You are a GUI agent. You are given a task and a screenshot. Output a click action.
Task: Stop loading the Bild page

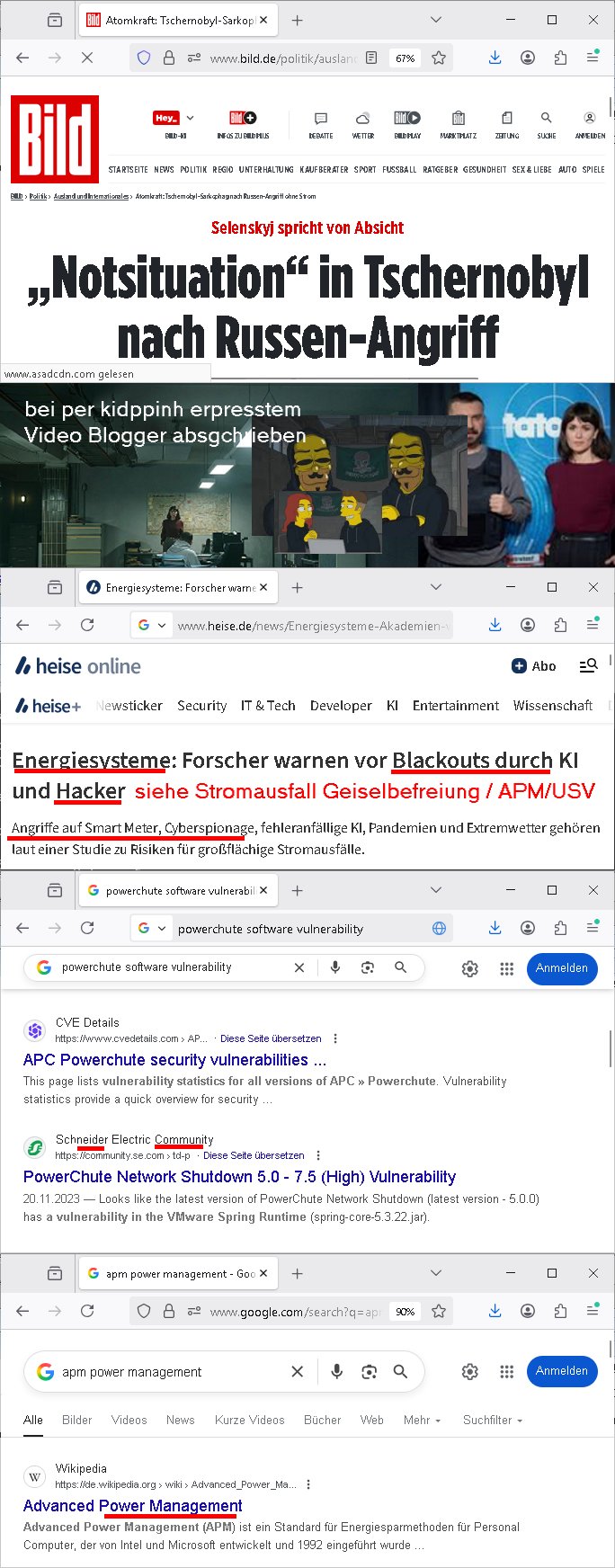point(87,58)
